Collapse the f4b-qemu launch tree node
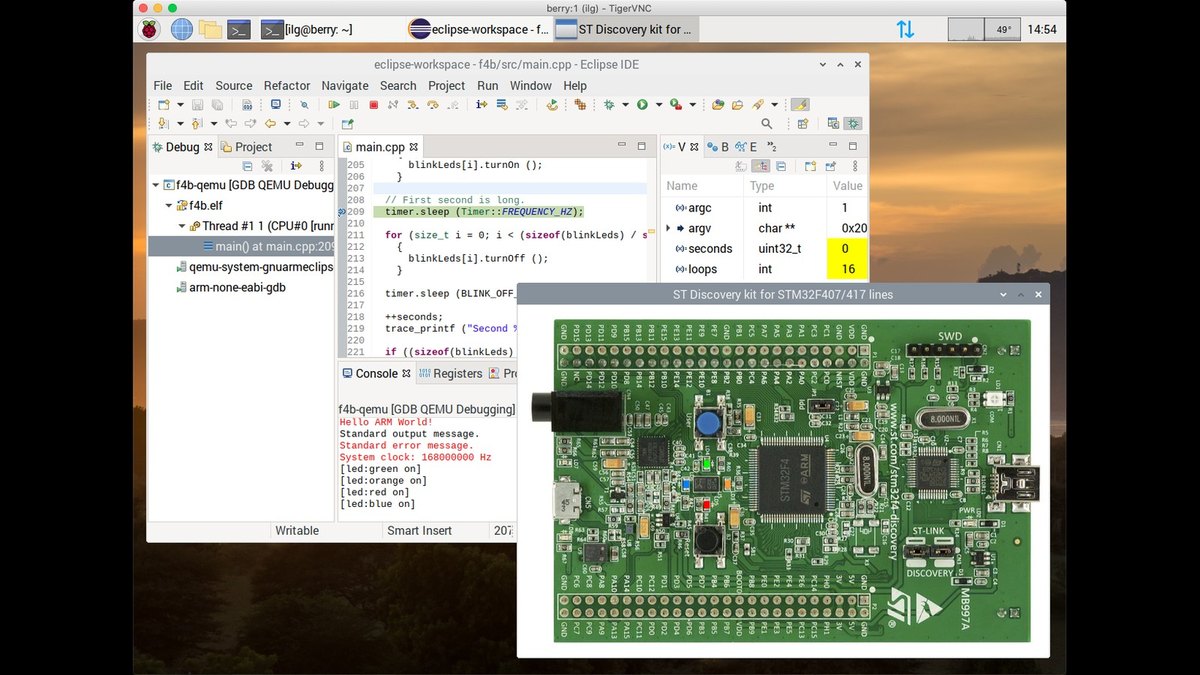1200x675 pixels. [x=155, y=185]
